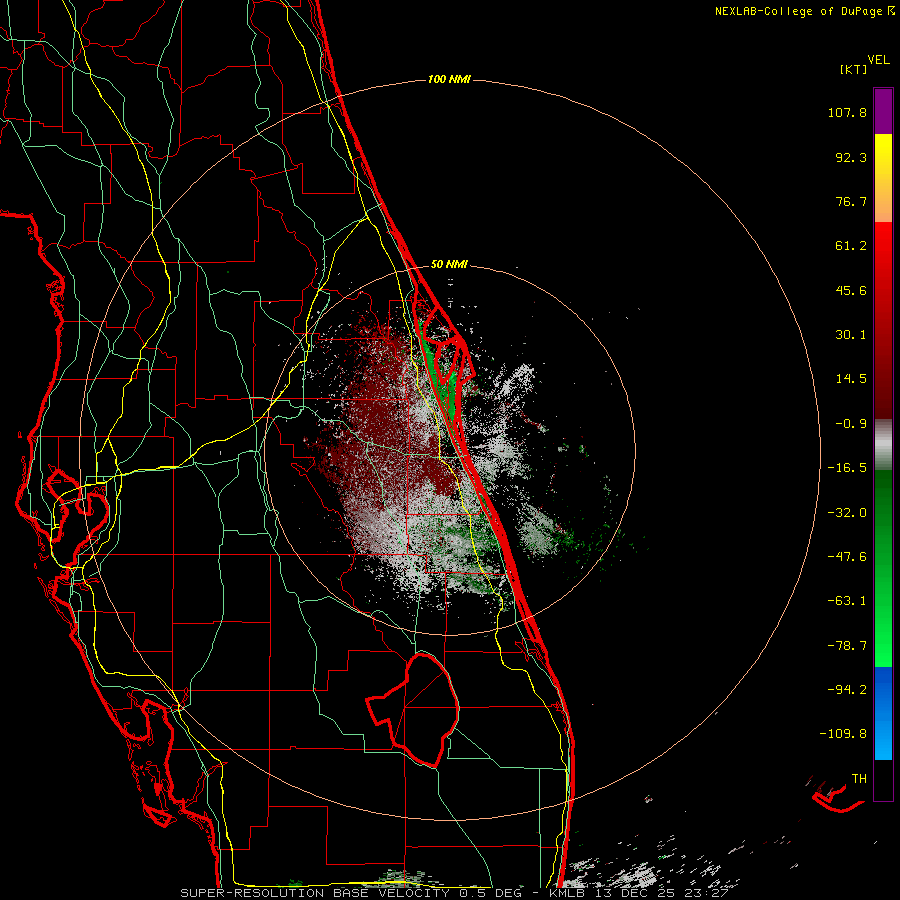This screenshot has width=900, height=900.
Task: Click the 50 NMI range ring label
Action: pyautogui.click(x=449, y=265)
